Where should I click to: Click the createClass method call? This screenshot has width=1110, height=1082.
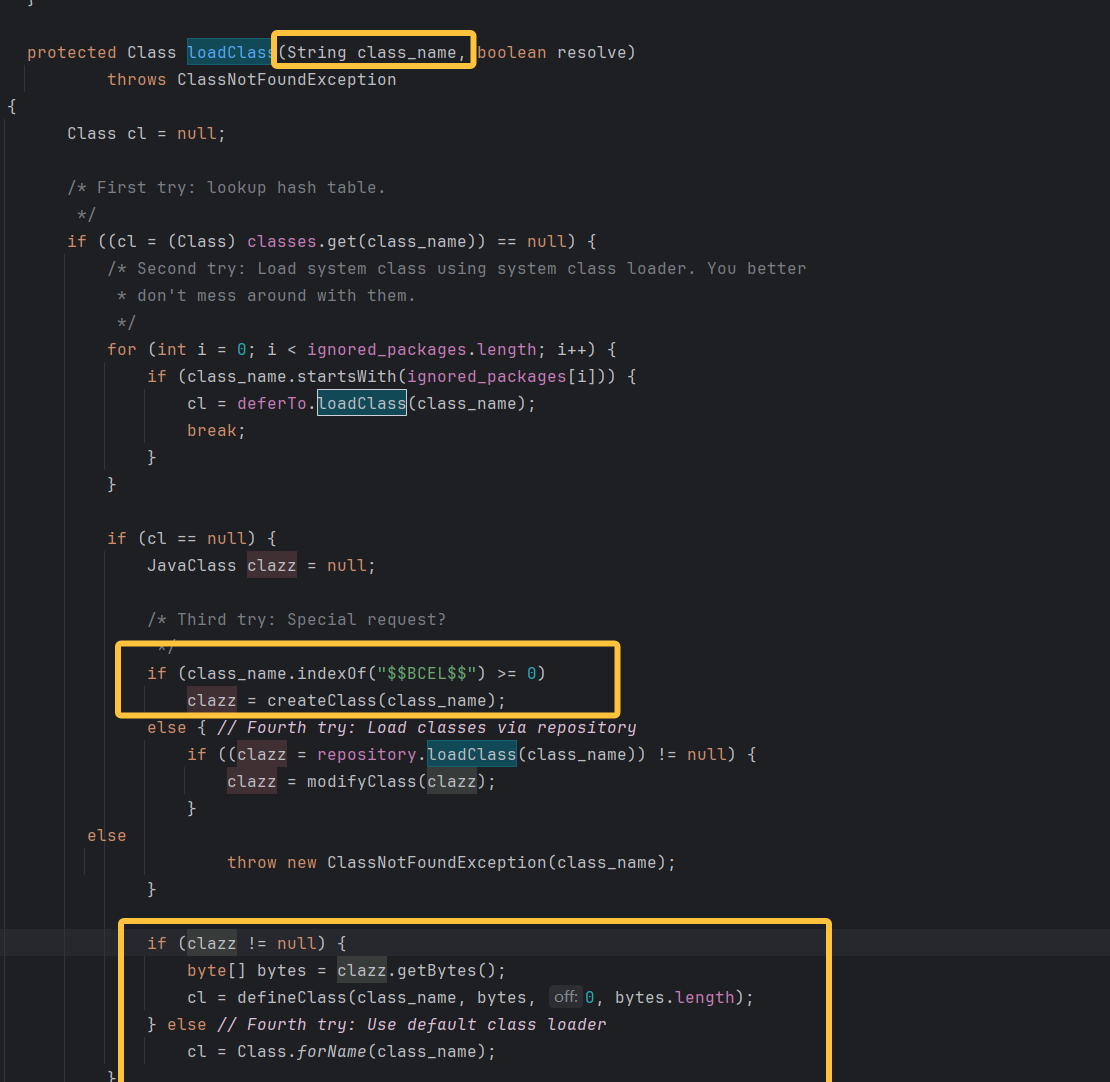[x=321, y=700]
